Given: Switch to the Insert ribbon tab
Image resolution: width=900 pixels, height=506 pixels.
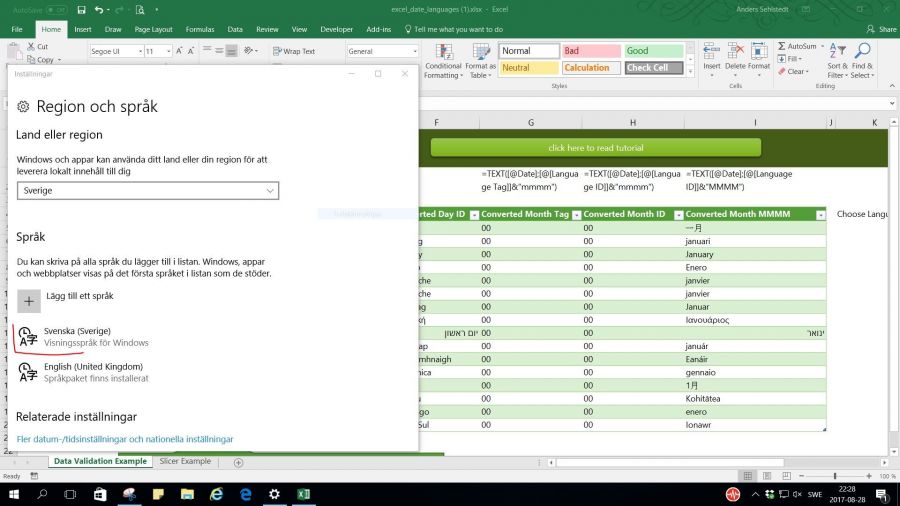Looking at the screenshot, I should tap(83, 29).
